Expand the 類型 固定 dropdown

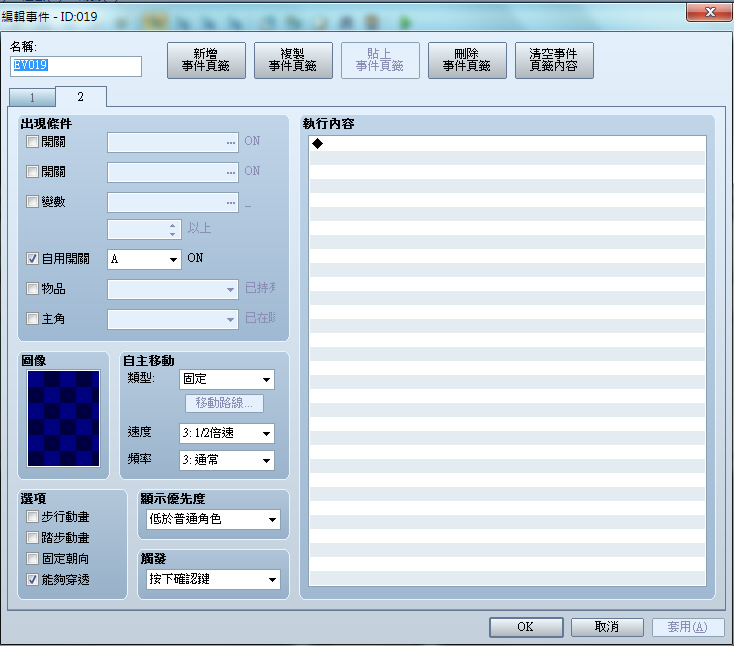(227, 379)
